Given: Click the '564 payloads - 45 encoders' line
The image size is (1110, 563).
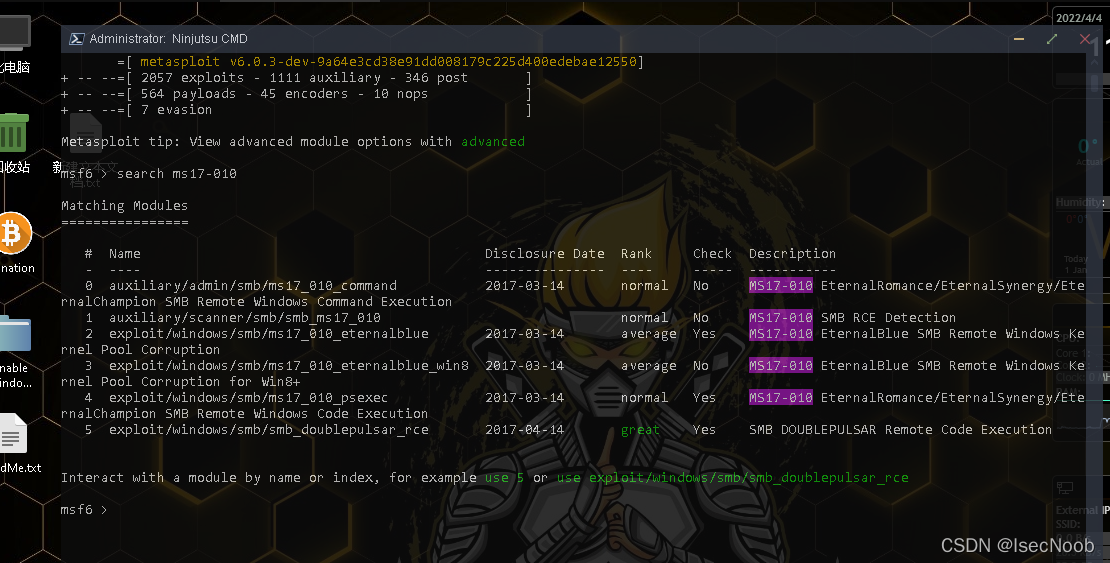Looking at the screenshot, I should tap(296, 93).
